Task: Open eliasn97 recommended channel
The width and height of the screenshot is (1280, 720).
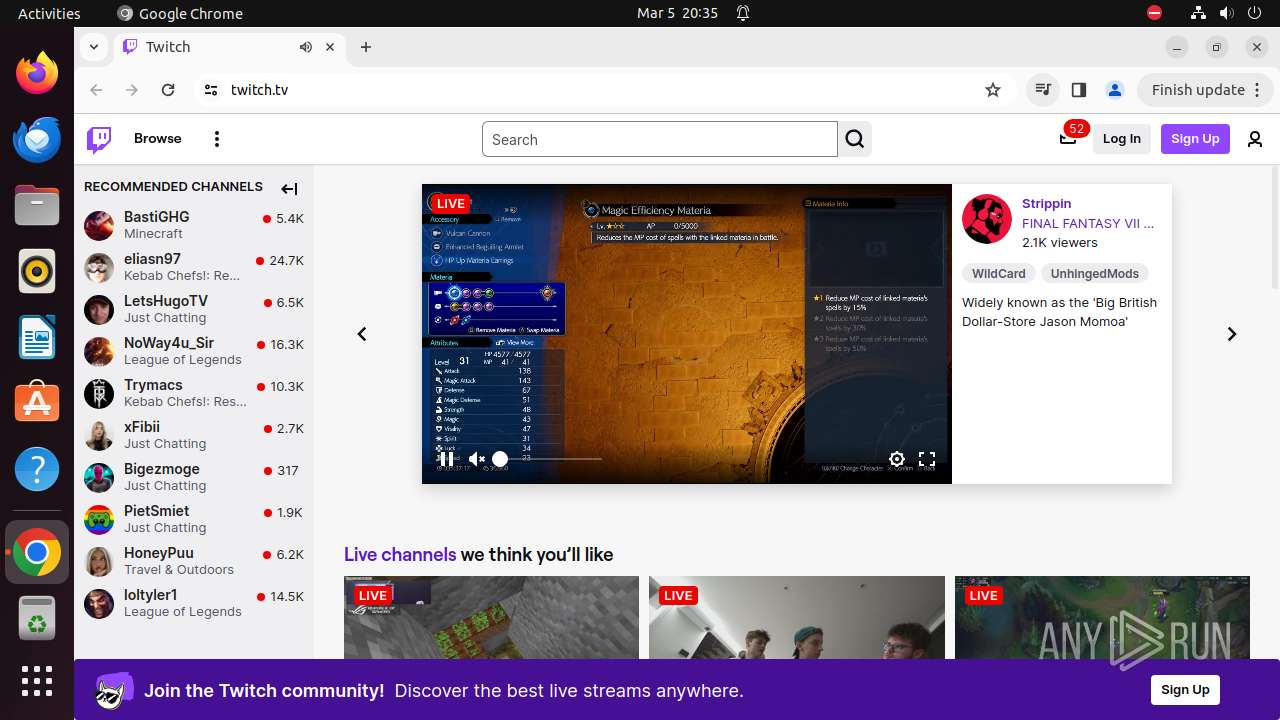Action: 194,267
